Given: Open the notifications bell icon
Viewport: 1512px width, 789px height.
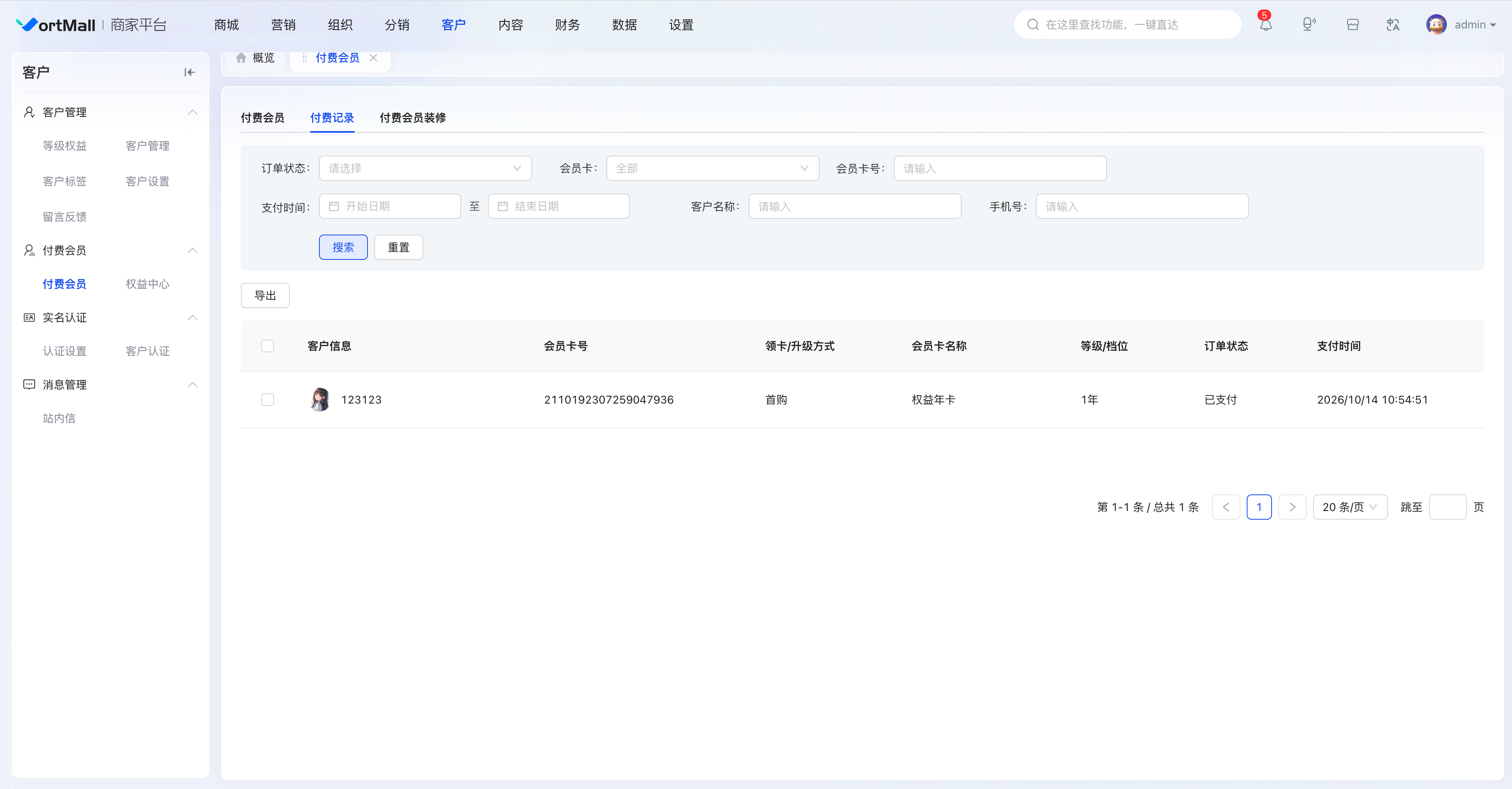Looking at the screenshot, I should point(1266,24).
